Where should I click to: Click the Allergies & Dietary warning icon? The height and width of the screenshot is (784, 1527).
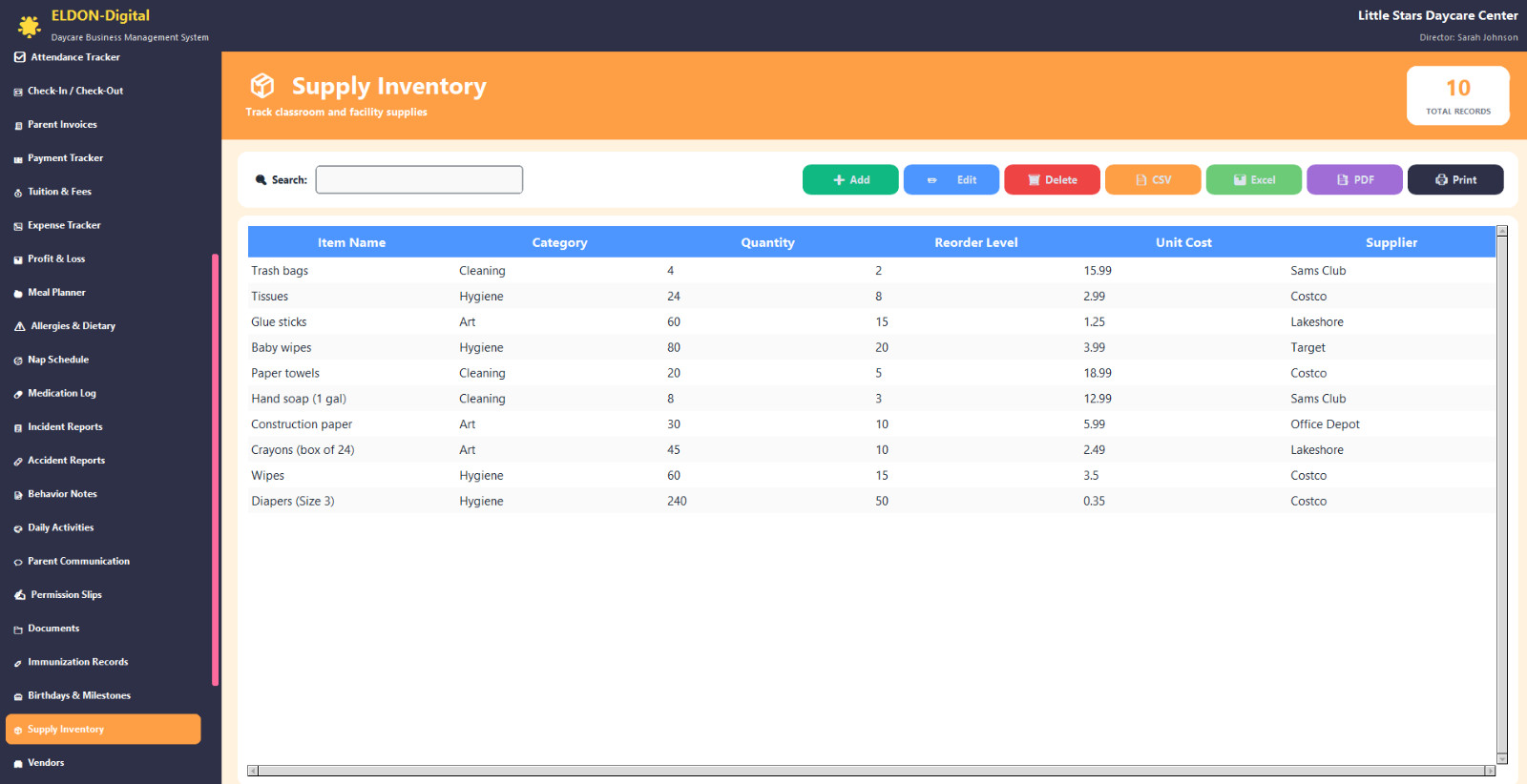[x=19, y=326]
